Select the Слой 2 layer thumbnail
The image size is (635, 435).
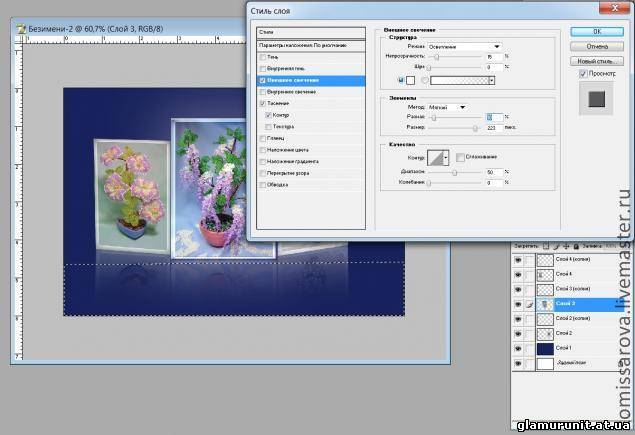coord(545,334)
